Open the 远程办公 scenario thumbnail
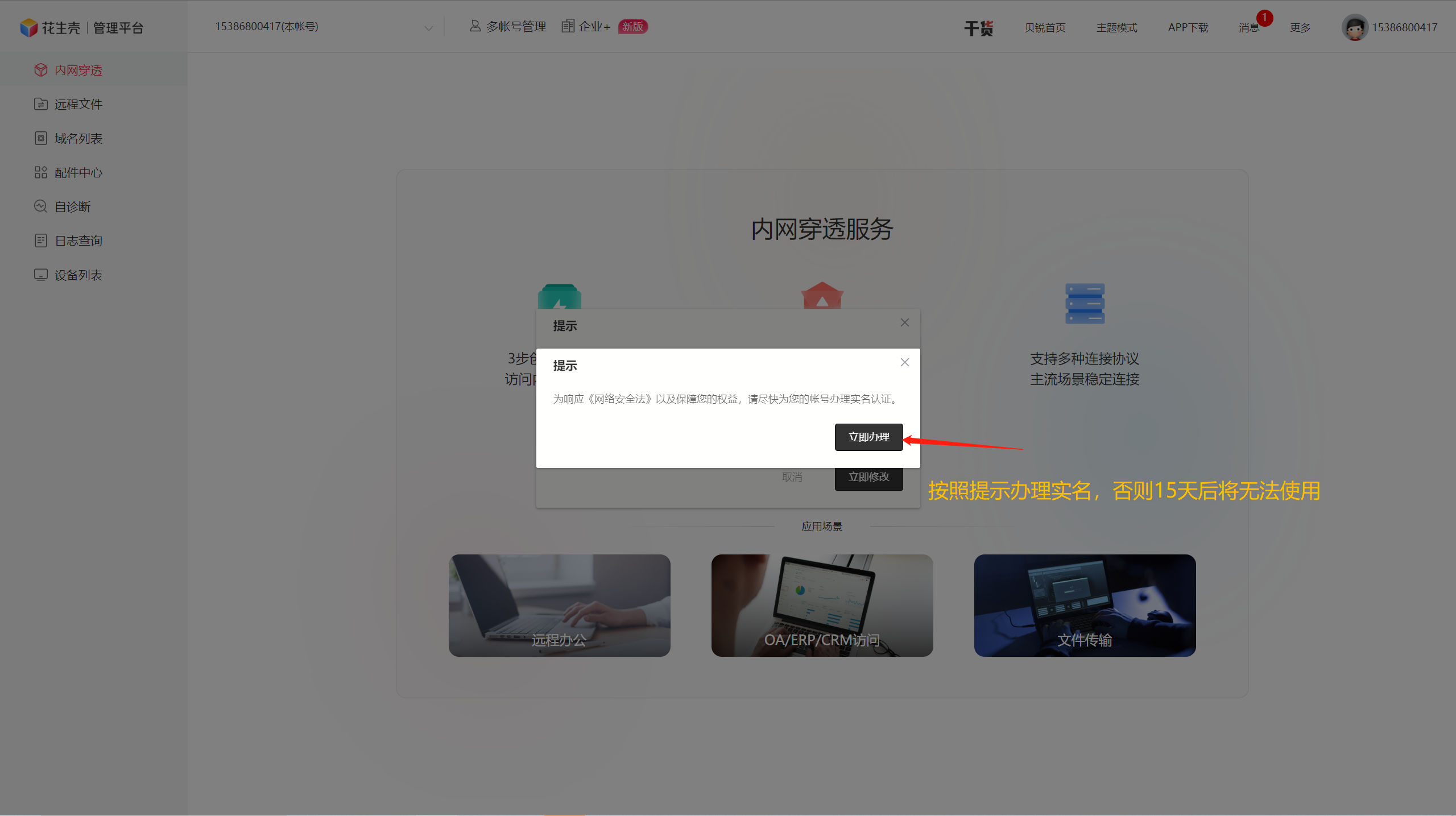This screenshot has height=816, width=1456. pyautogui.click(x=559, y=605)
